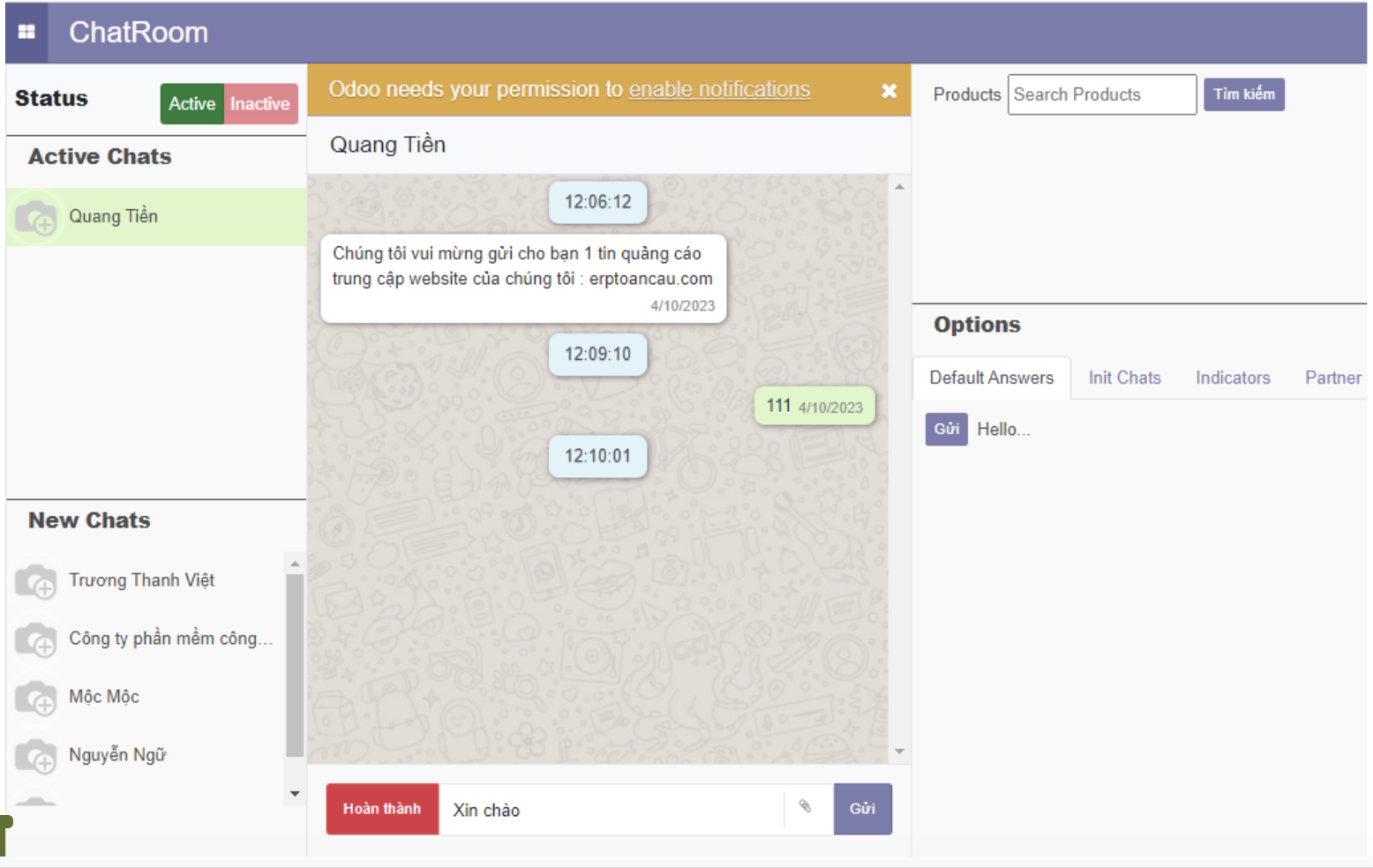Click the 12:06:12 timestamp bubble
Screen dimensions: 1373x868
pos(598,202)
